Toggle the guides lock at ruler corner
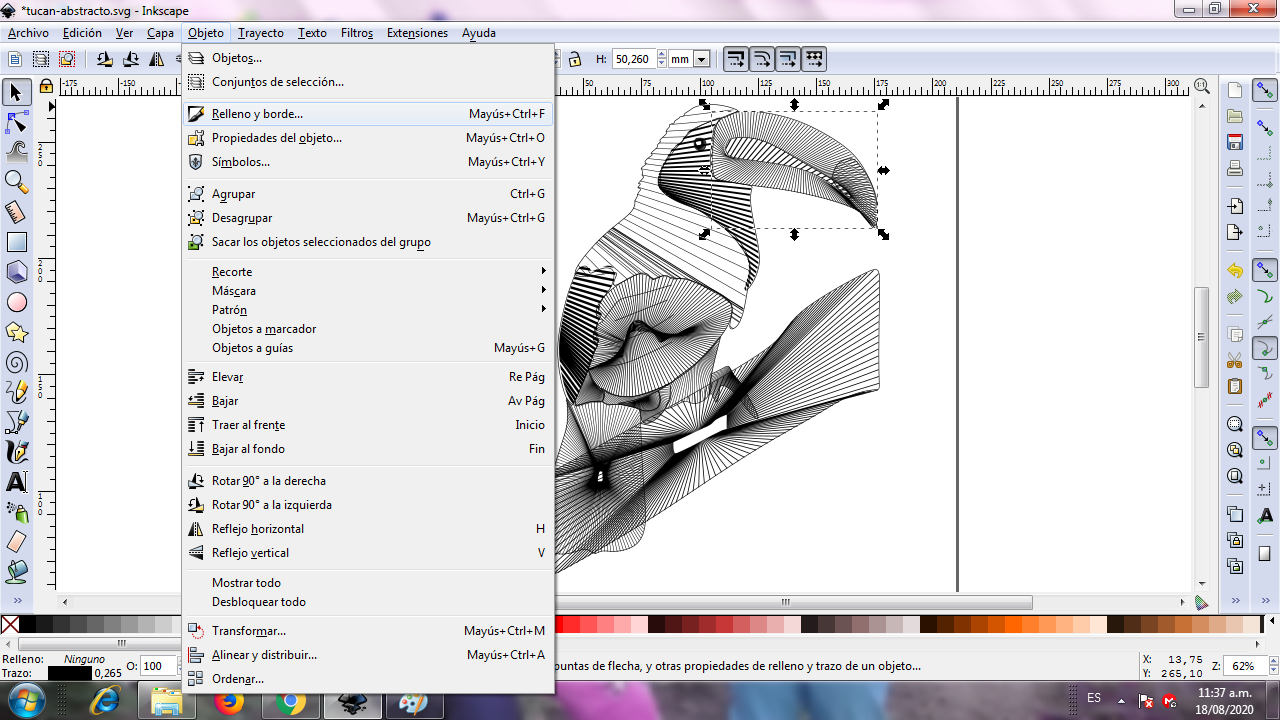Viewport: 1280px width, 720px height. [x=46, y=87]
